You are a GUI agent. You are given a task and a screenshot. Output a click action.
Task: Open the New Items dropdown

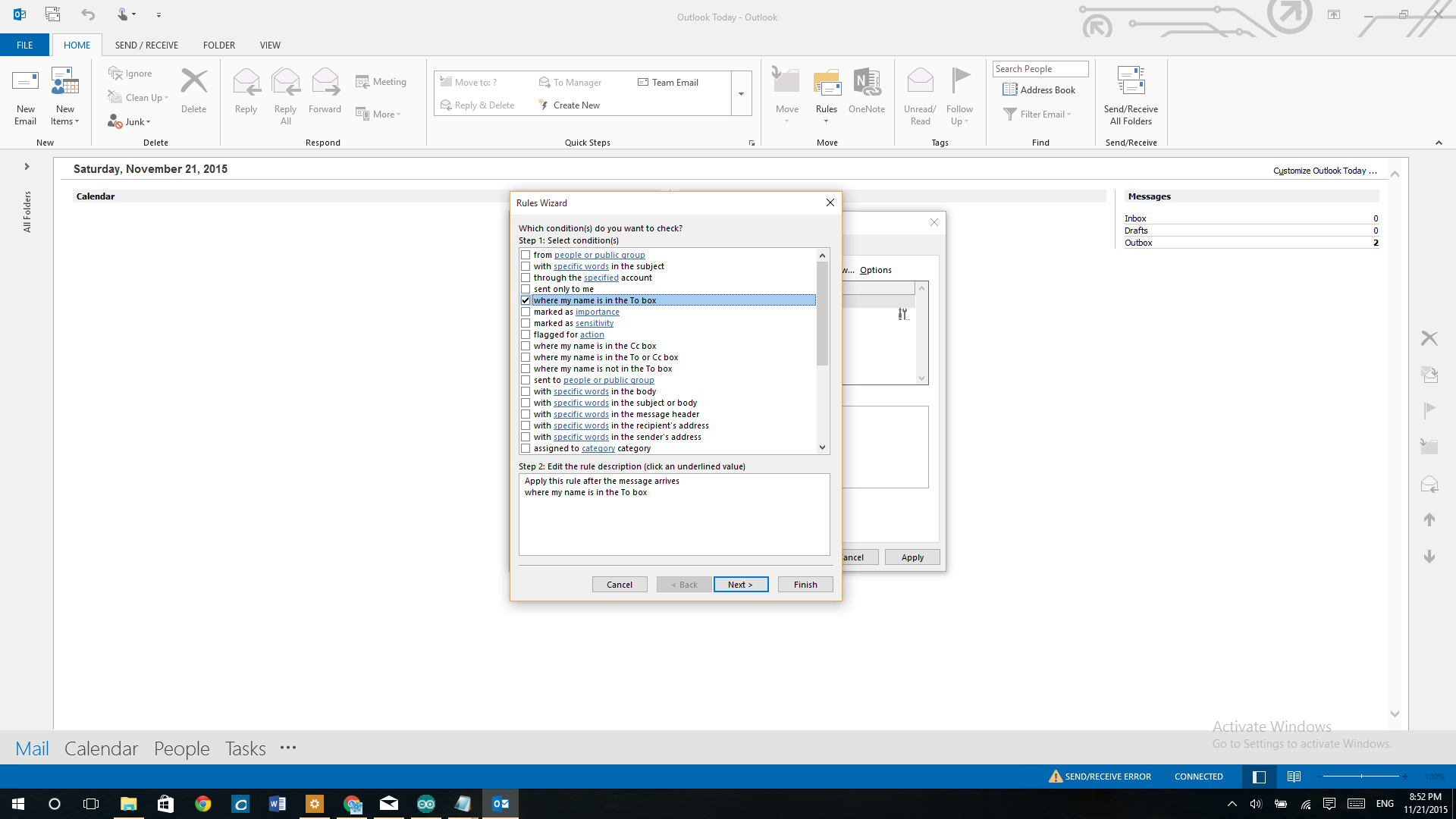64,115
